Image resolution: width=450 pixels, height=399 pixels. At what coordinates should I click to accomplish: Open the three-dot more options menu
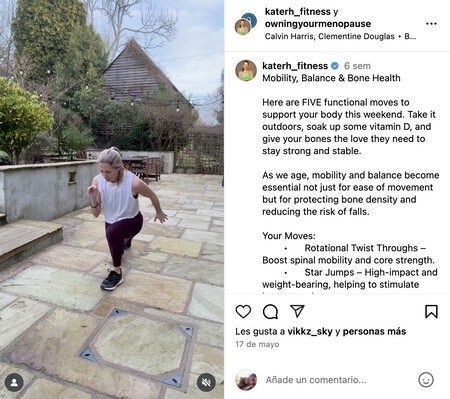pos(431,24)
